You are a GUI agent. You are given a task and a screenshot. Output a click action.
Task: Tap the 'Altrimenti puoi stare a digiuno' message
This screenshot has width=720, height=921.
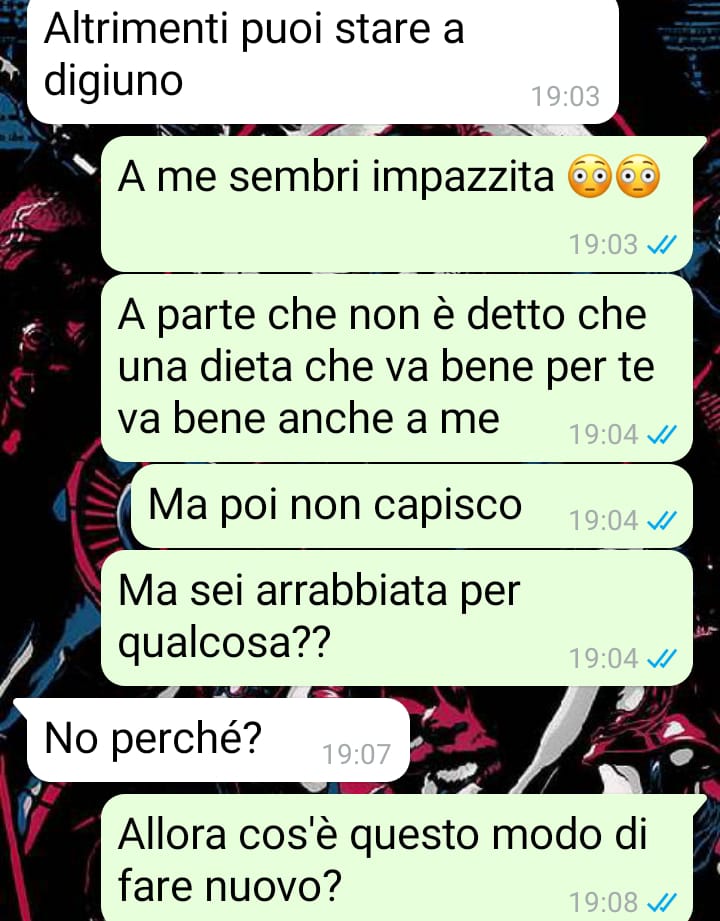tap(323, 61)
